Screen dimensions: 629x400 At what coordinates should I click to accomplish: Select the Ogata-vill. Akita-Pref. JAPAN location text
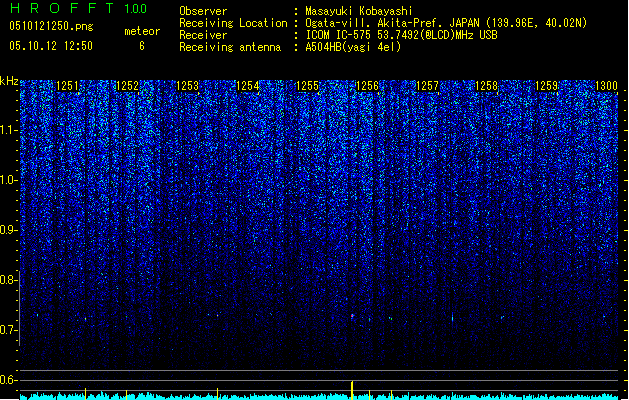446,23
